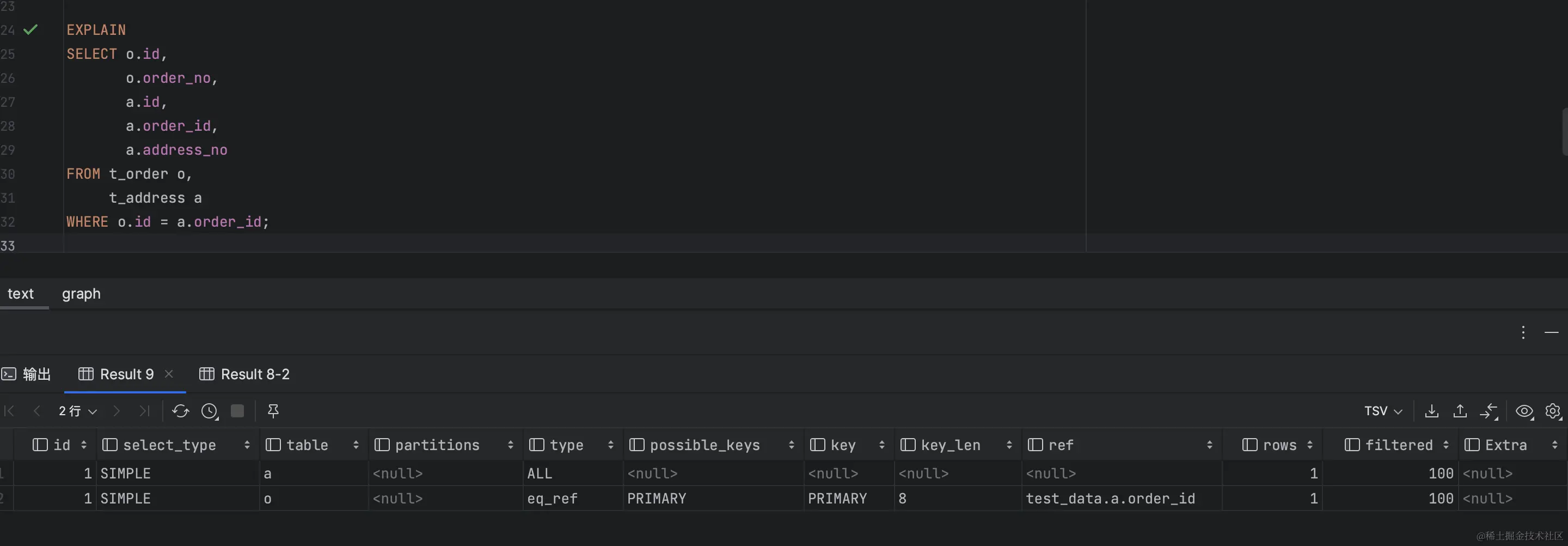Open the 2 行 page size dropdown
Image resolution: width=1568 pixels, height=546 pixels.
pos(77,411)
